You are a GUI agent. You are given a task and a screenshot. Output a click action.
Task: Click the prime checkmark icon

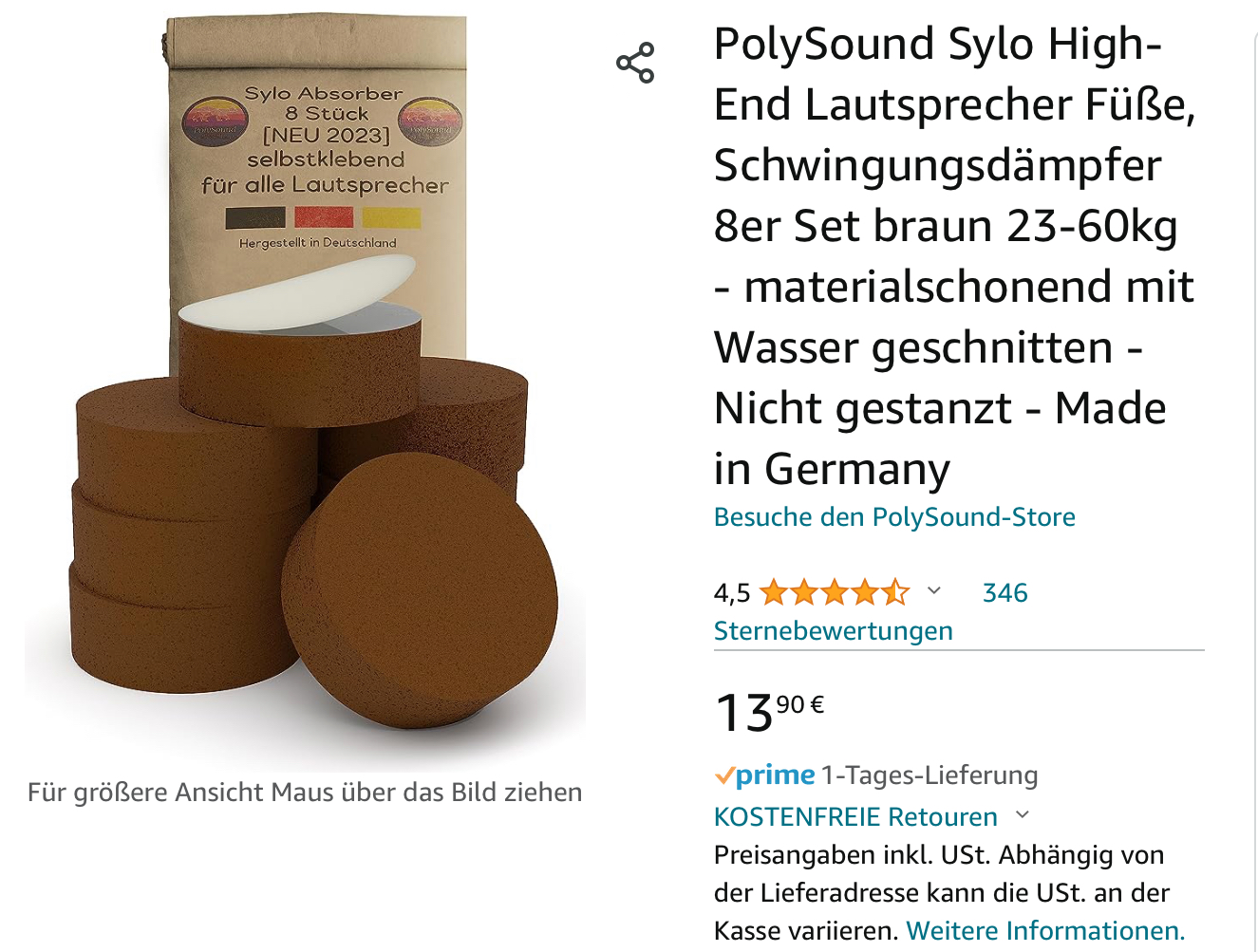pyautogui.click(x=724, y=776)
